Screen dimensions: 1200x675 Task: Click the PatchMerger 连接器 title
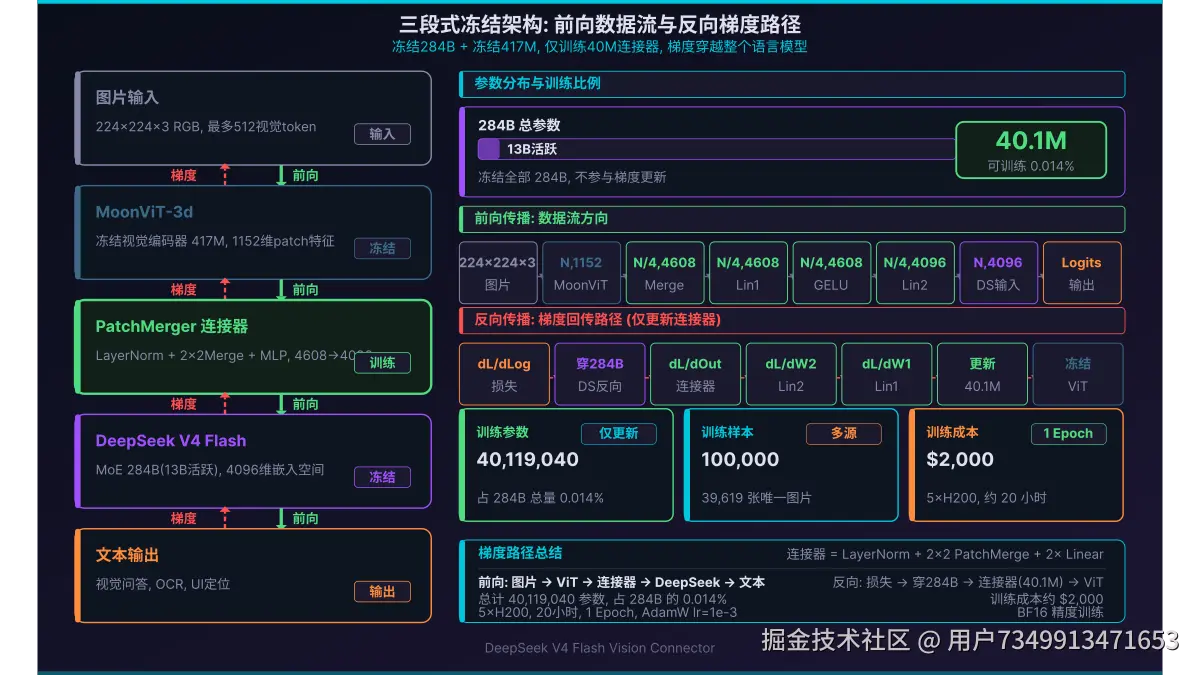click(172, 326)
